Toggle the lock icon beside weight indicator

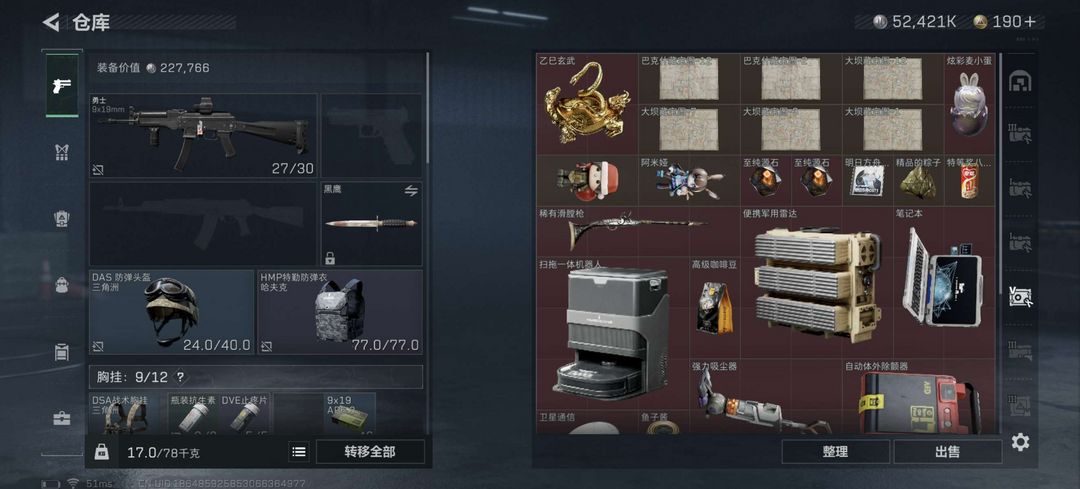tap(101, 452)
